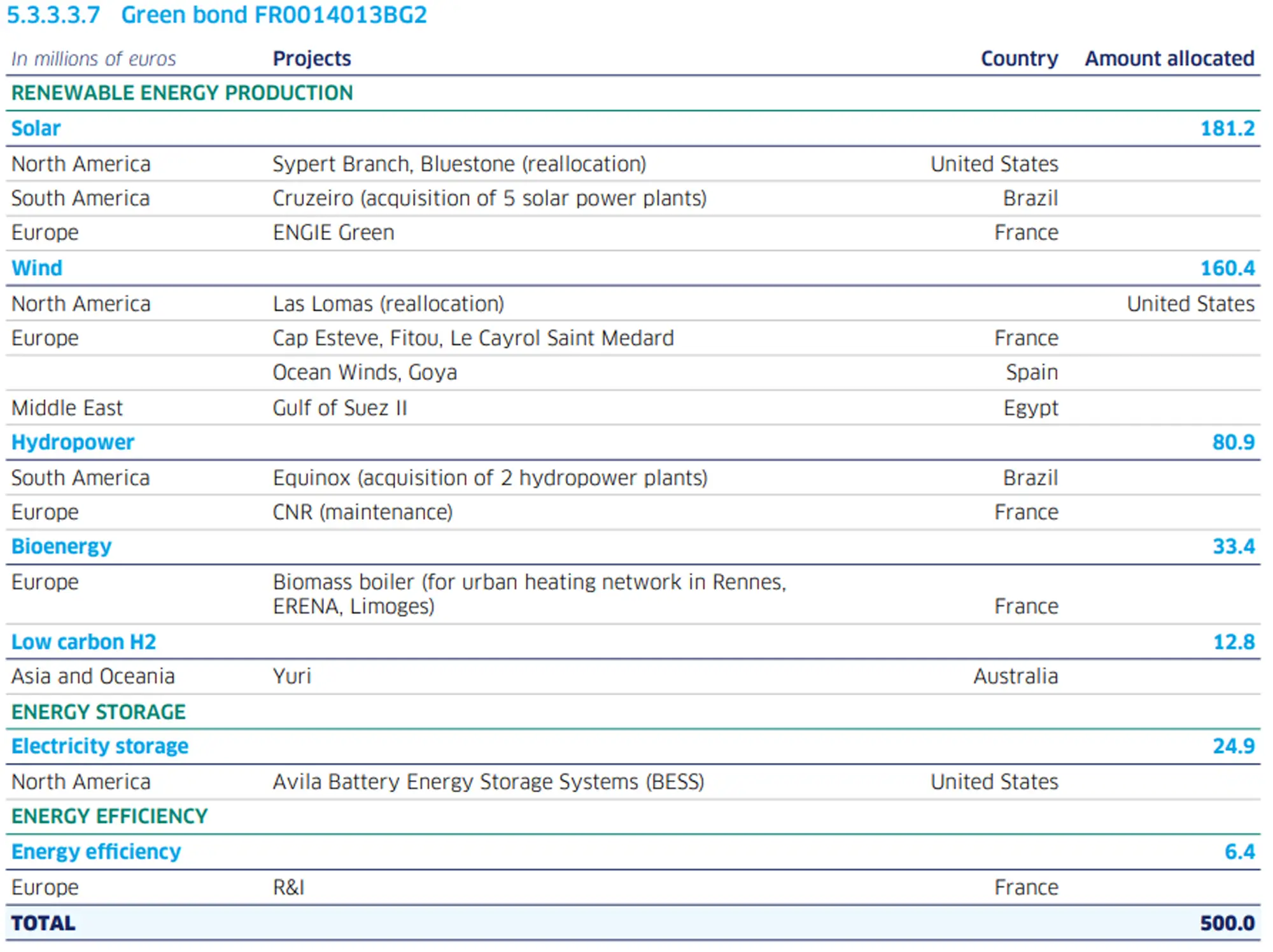
Task: Click the 'Wind' category label
Action: click(37, 268)
